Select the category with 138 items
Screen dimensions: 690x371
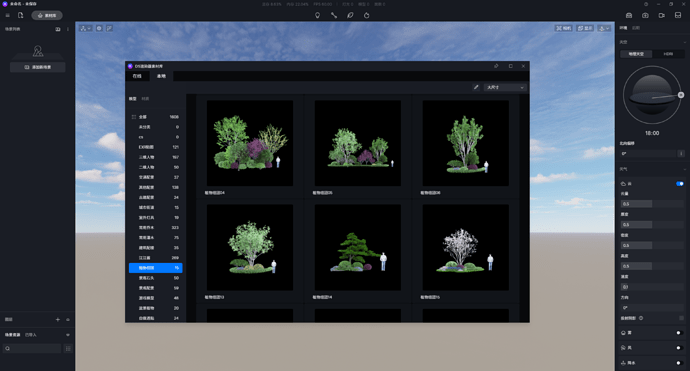click(x=155, y=187)
